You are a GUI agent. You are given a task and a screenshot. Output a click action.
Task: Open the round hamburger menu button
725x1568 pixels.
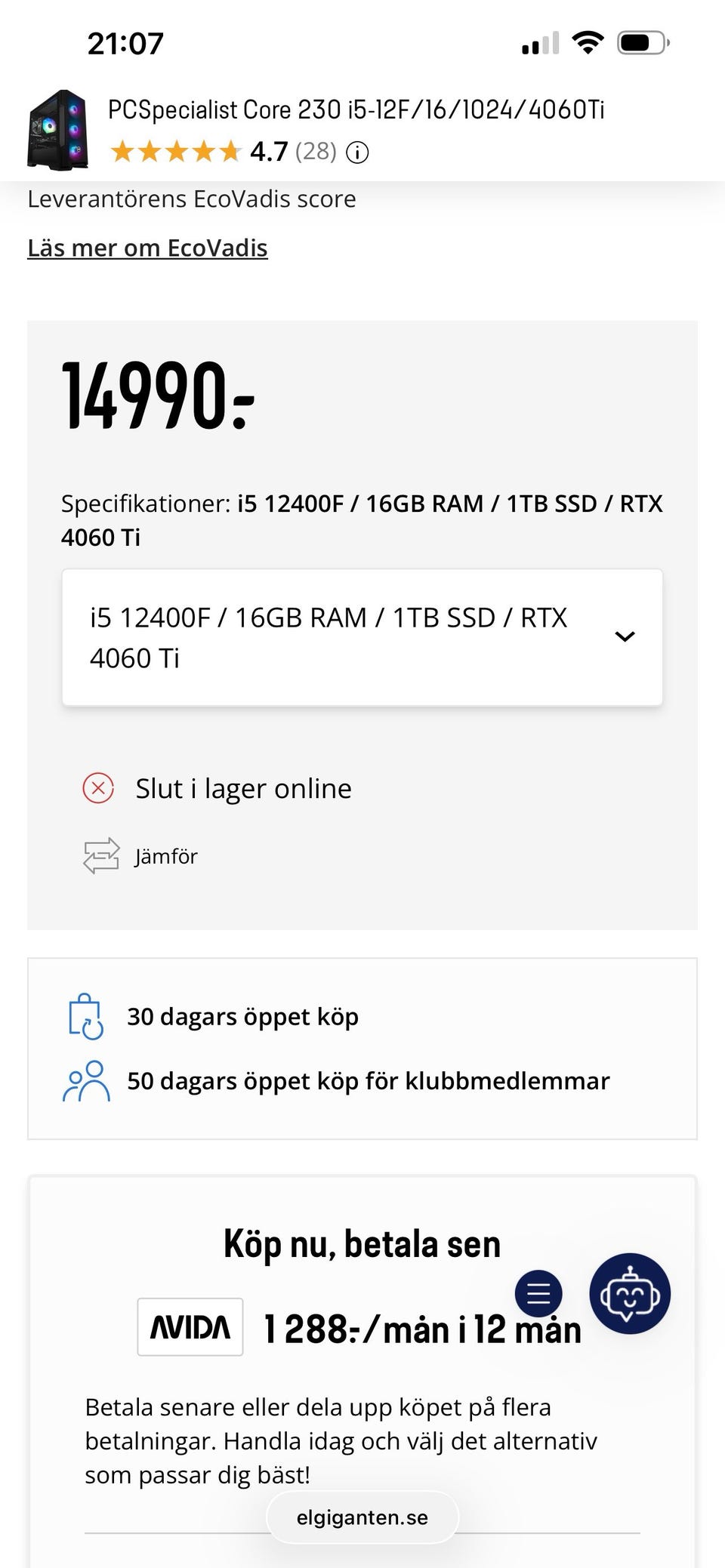tap(538, 1293)
